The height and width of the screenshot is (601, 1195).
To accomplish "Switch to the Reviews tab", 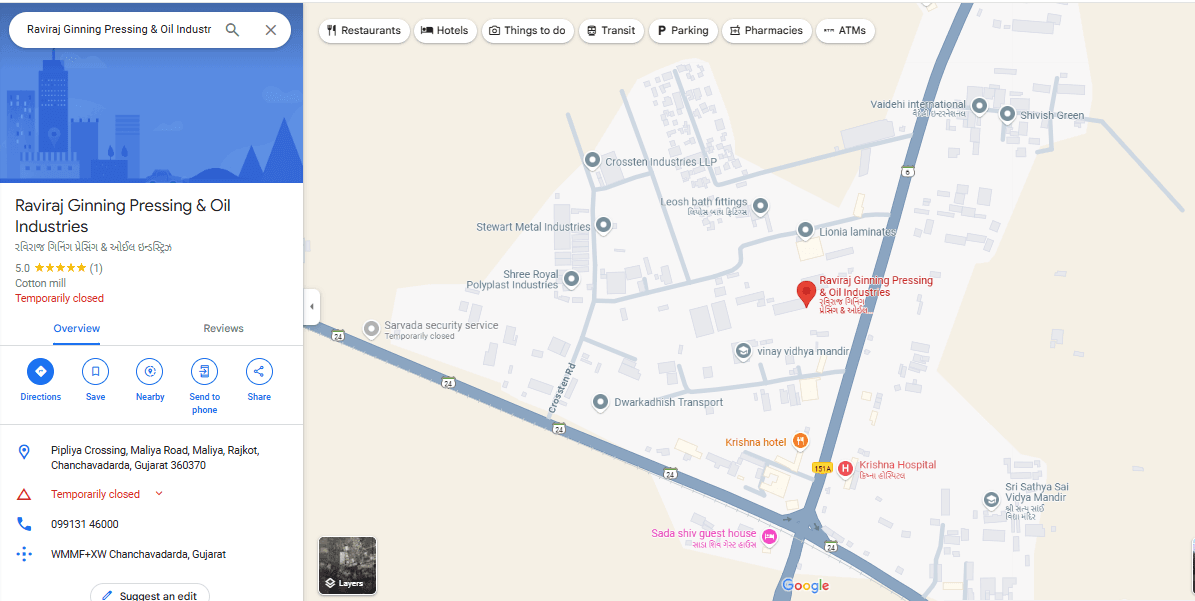I will coord(223,328).
